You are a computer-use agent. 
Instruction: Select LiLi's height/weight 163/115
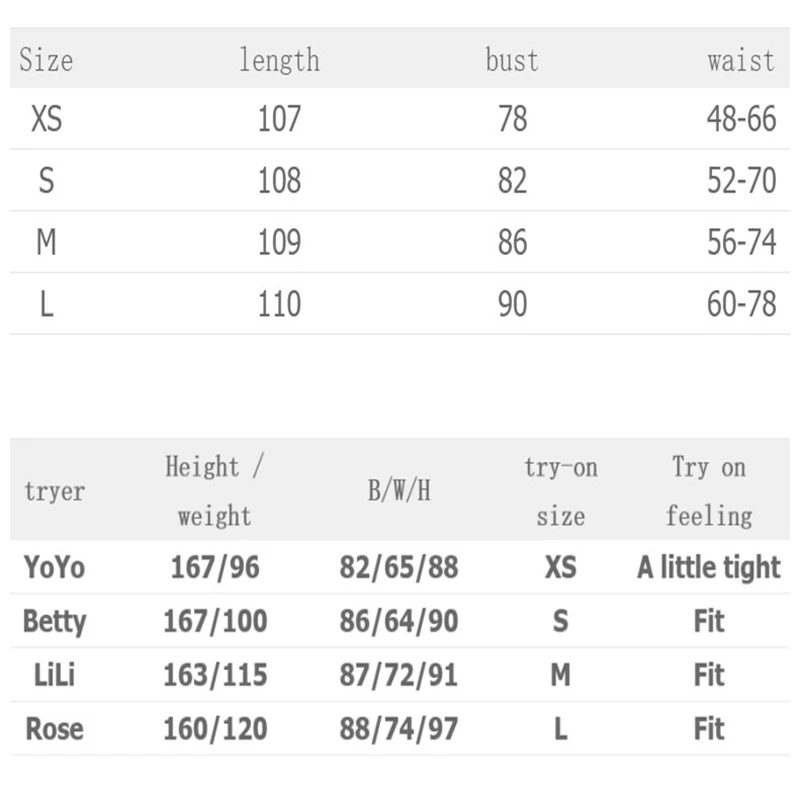click(x=215, y=675)
